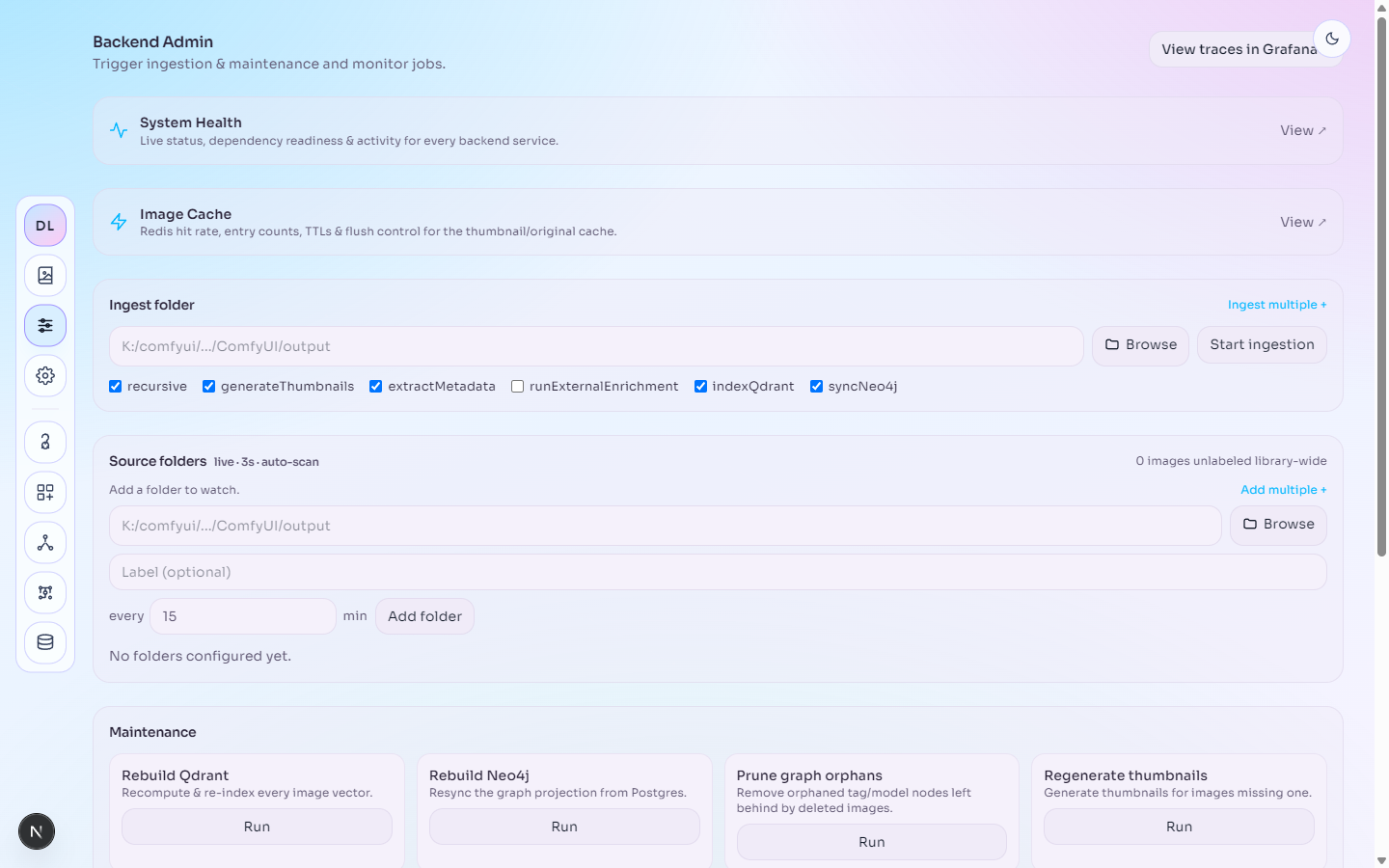1389x868 pixels.
Task: Browse for an ingest folder
Action: click(1140, 345)
